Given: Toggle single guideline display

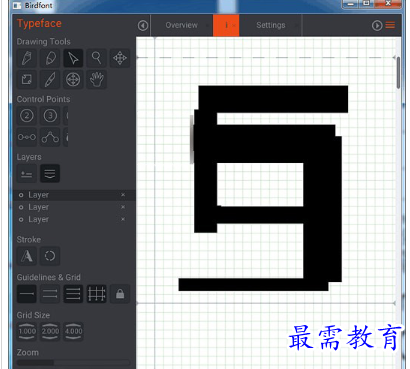Looking at the screenshot, I should (27, 294).
